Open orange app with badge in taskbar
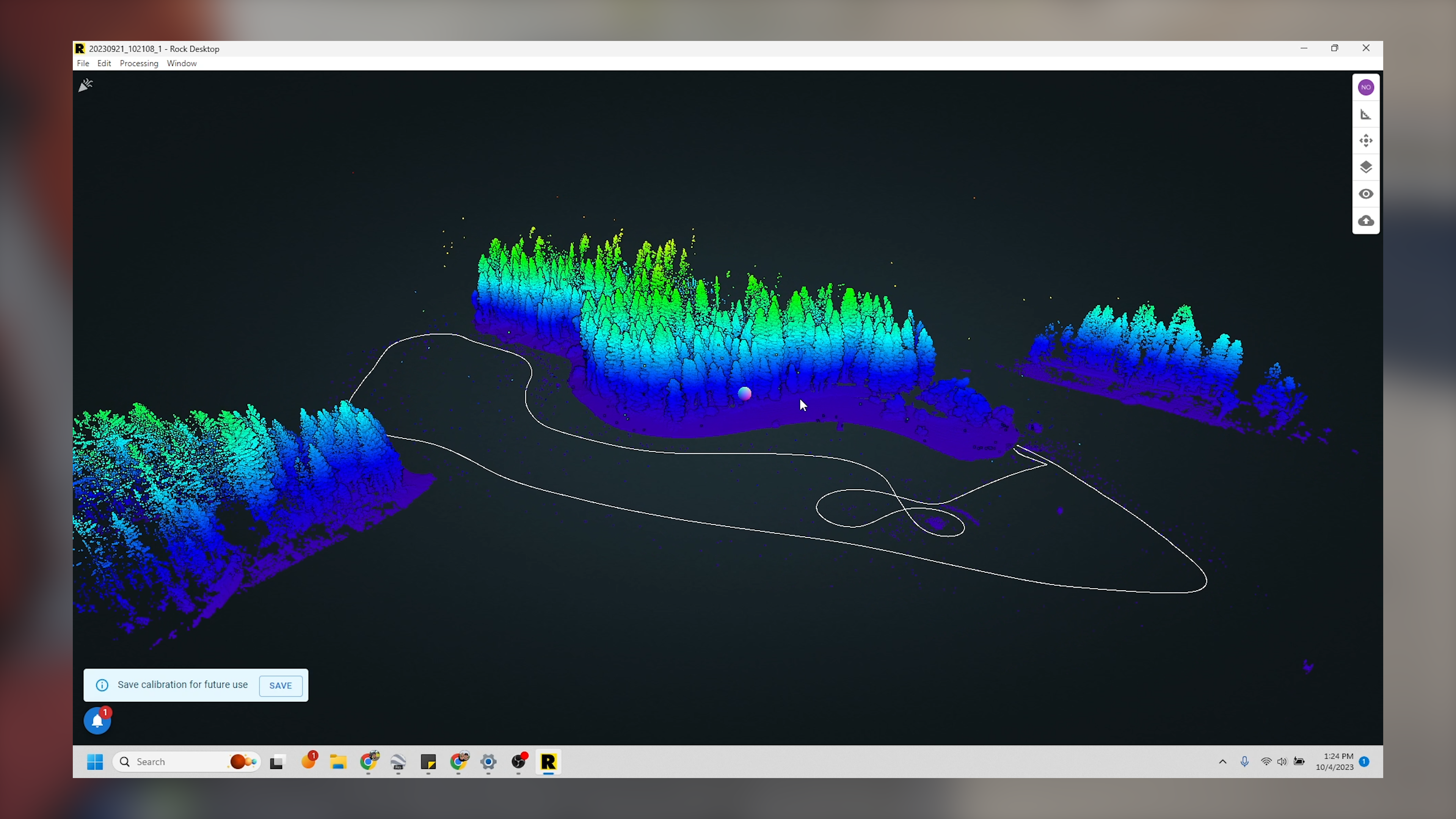The image size is (1456, 819). pos(309,761)
